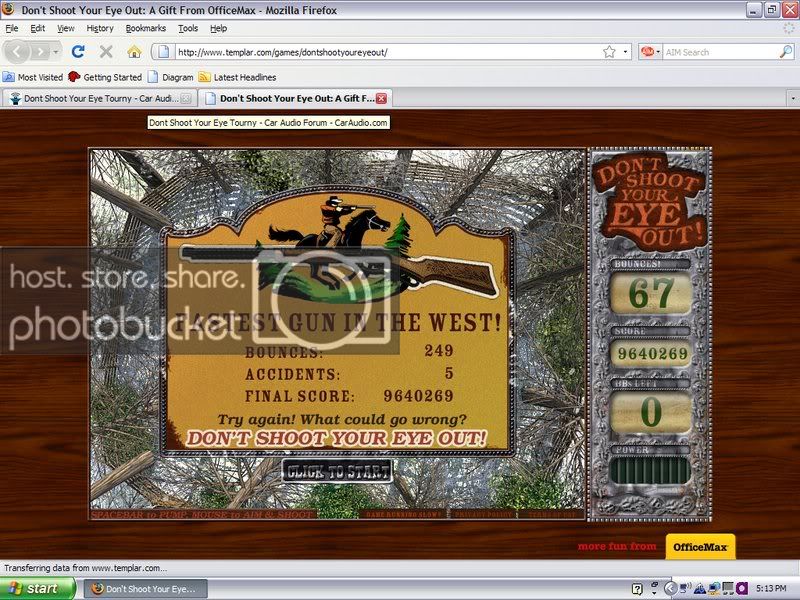
Task: Click the language bar help icon in taskbar
Action: pyautogui.click(x=637, y=589)
